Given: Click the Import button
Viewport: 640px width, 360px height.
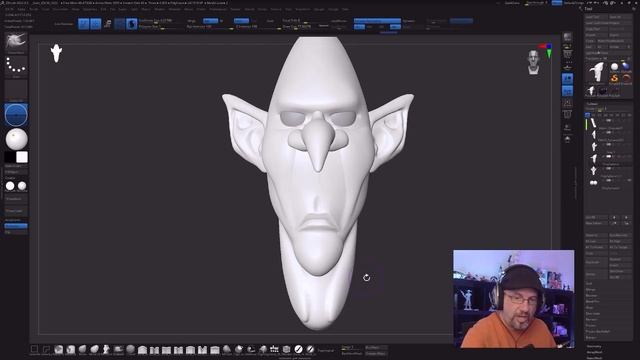Looking at the screenshot, I should (x=596, y=35).
